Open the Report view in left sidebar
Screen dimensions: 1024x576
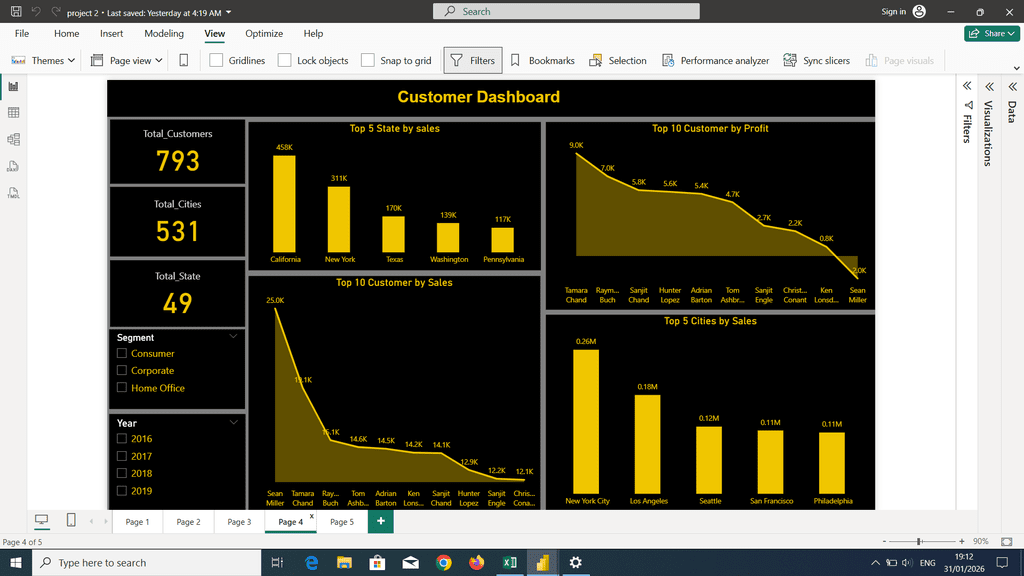click(14, 87)
